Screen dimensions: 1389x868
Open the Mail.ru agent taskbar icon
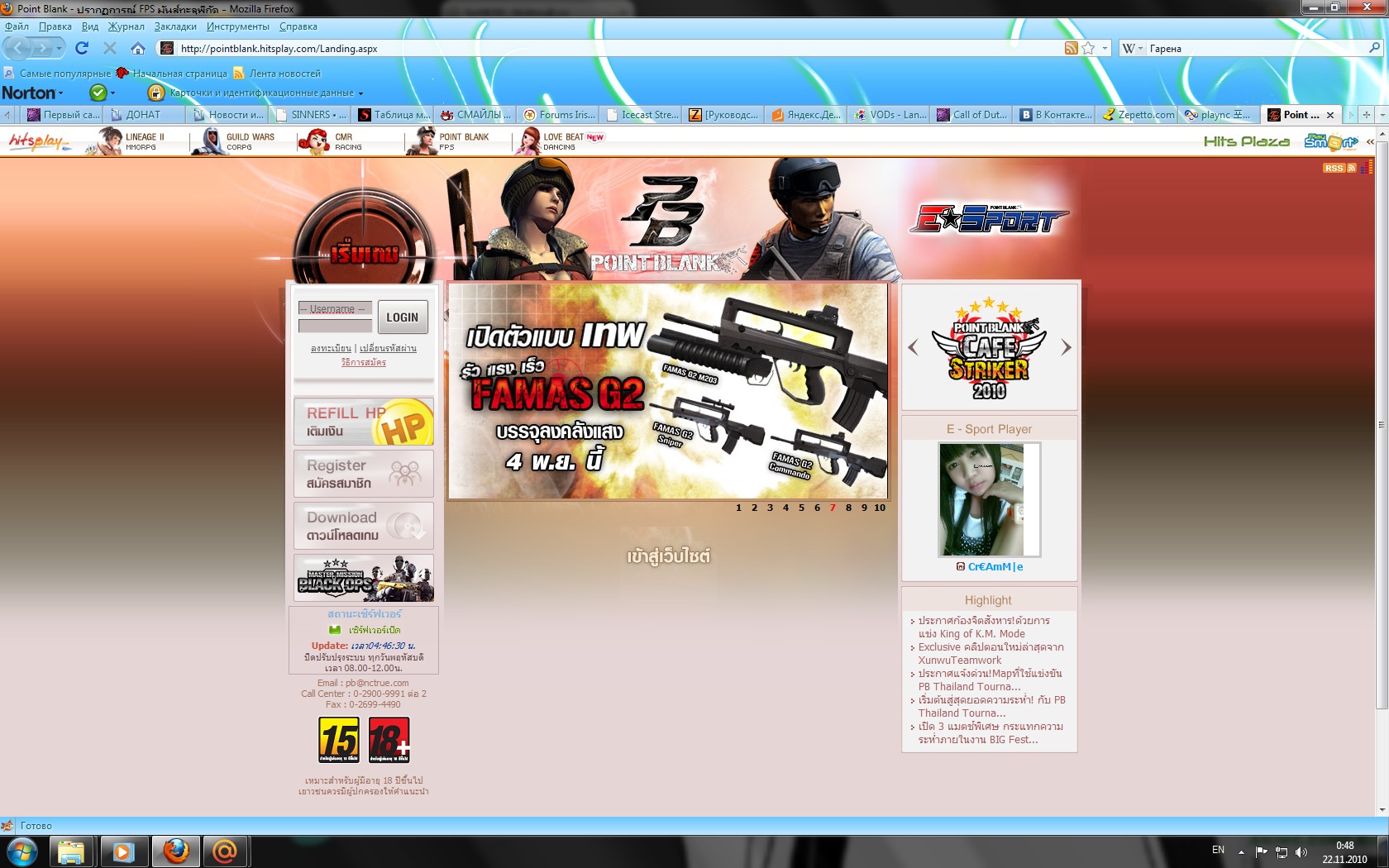click(225, 851)
